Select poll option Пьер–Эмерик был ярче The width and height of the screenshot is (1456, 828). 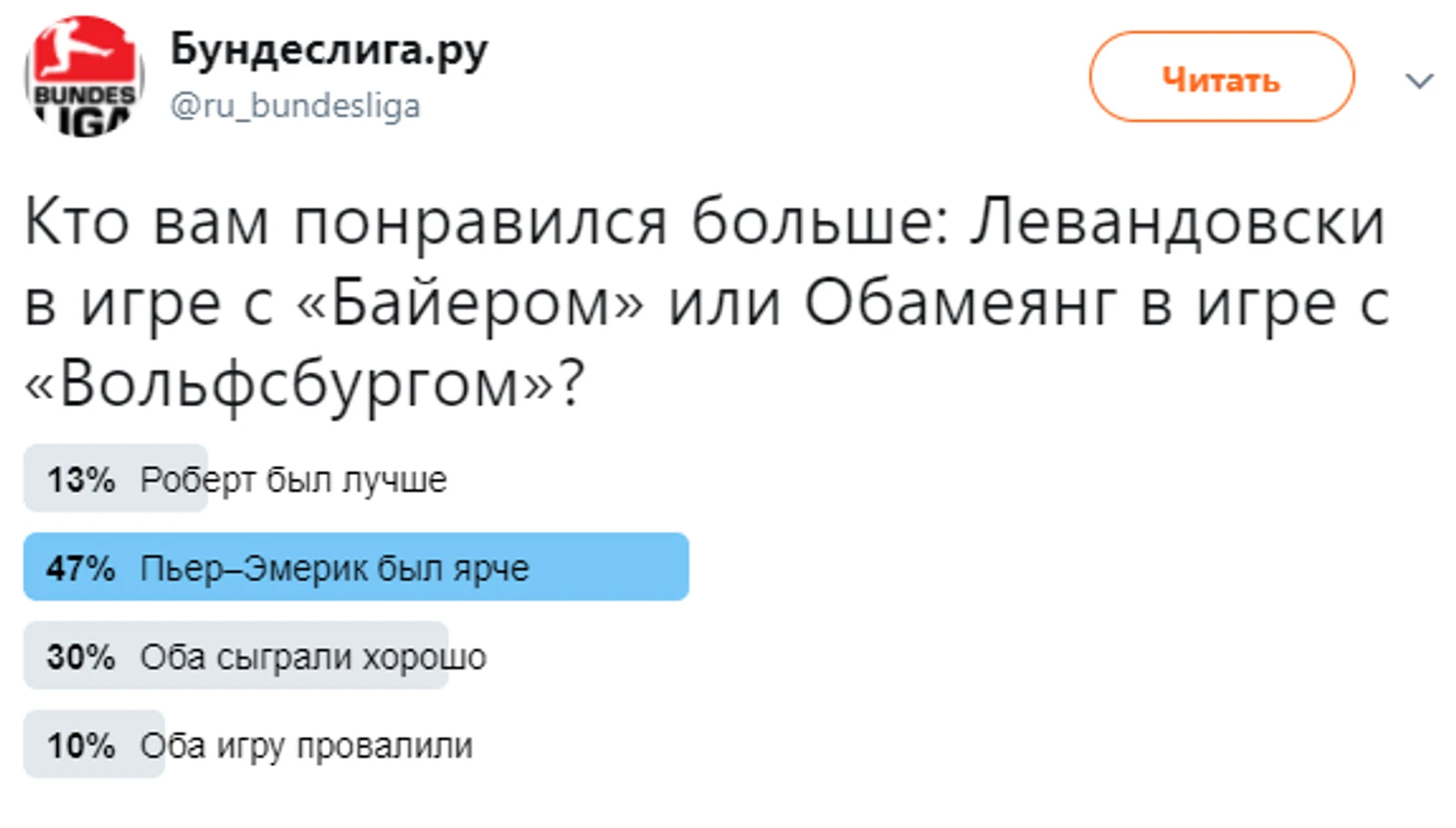click(x=334, y=568)
